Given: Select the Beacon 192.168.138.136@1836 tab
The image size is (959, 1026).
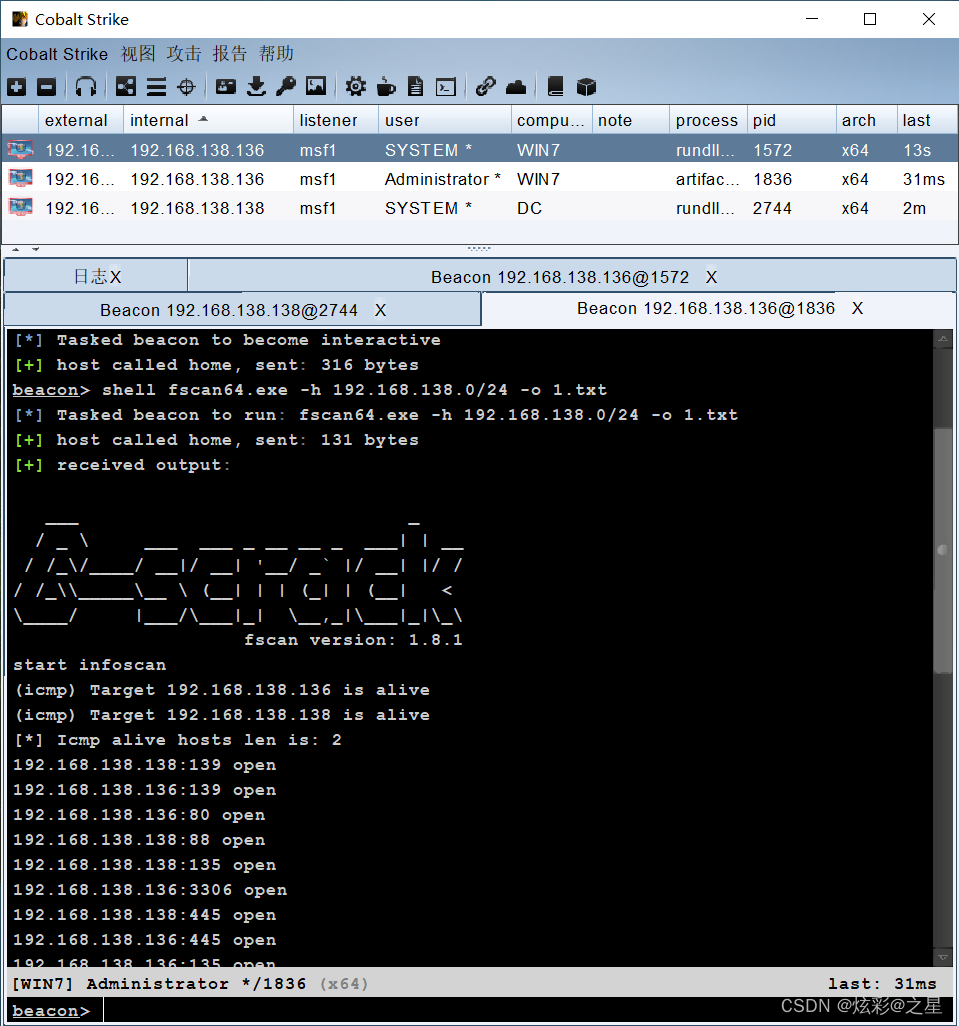Looking at the screenshot, I should tap(718, 308).
